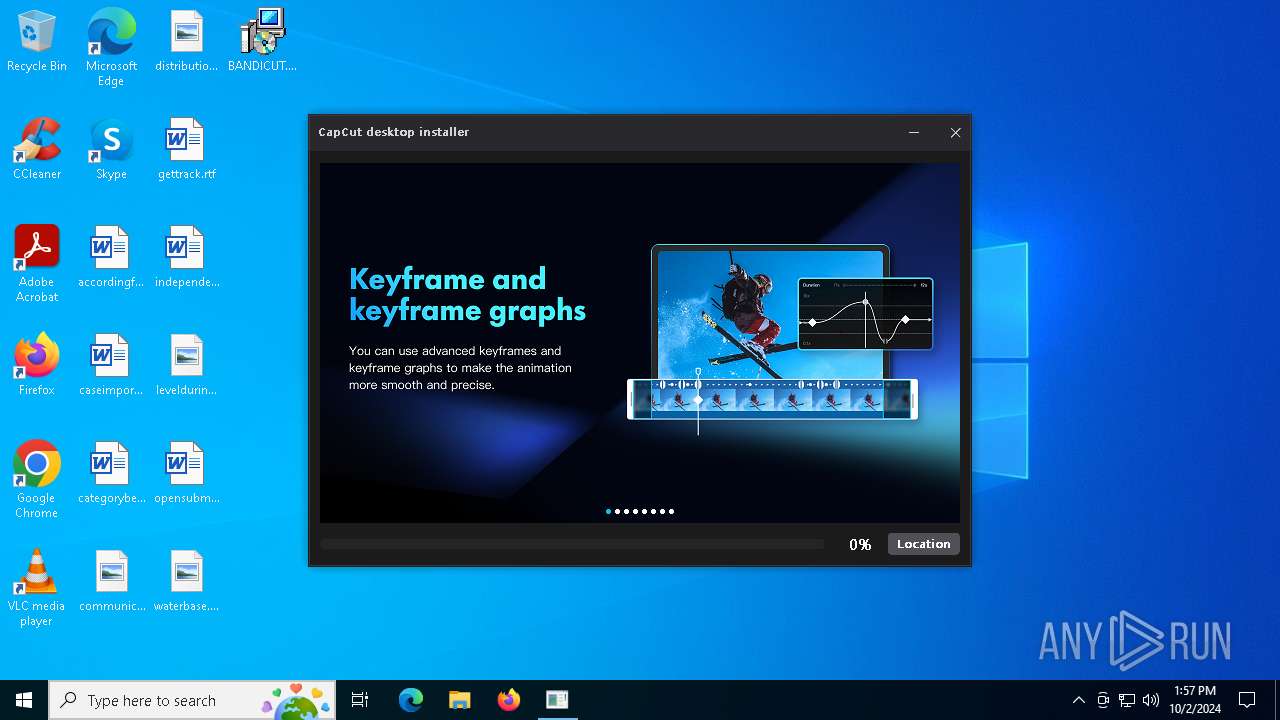
Task: Click the installation progress bar
Action: click(572, 544)
